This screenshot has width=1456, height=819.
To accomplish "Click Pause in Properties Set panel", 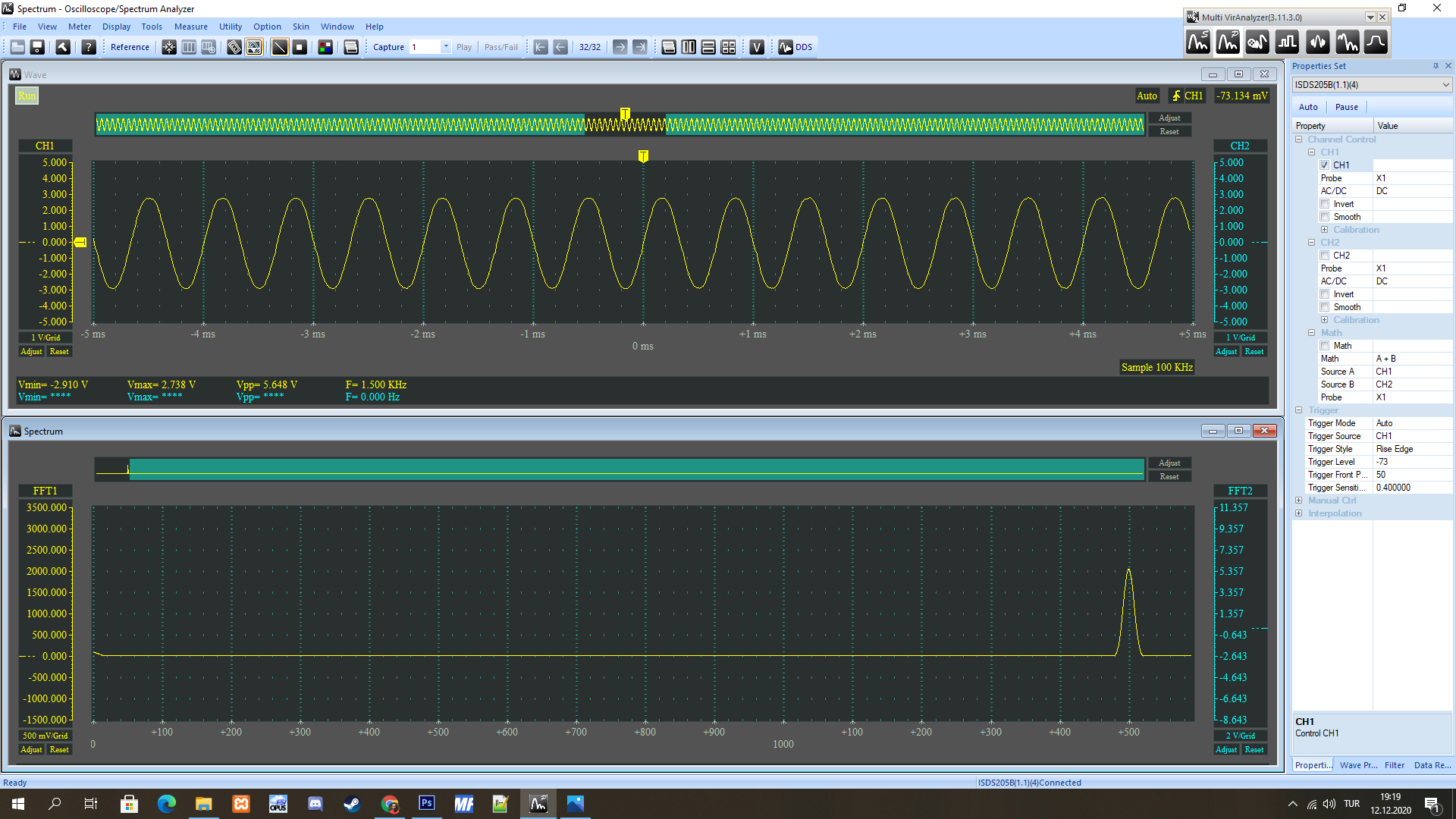I will click(x=1347, y=107).
